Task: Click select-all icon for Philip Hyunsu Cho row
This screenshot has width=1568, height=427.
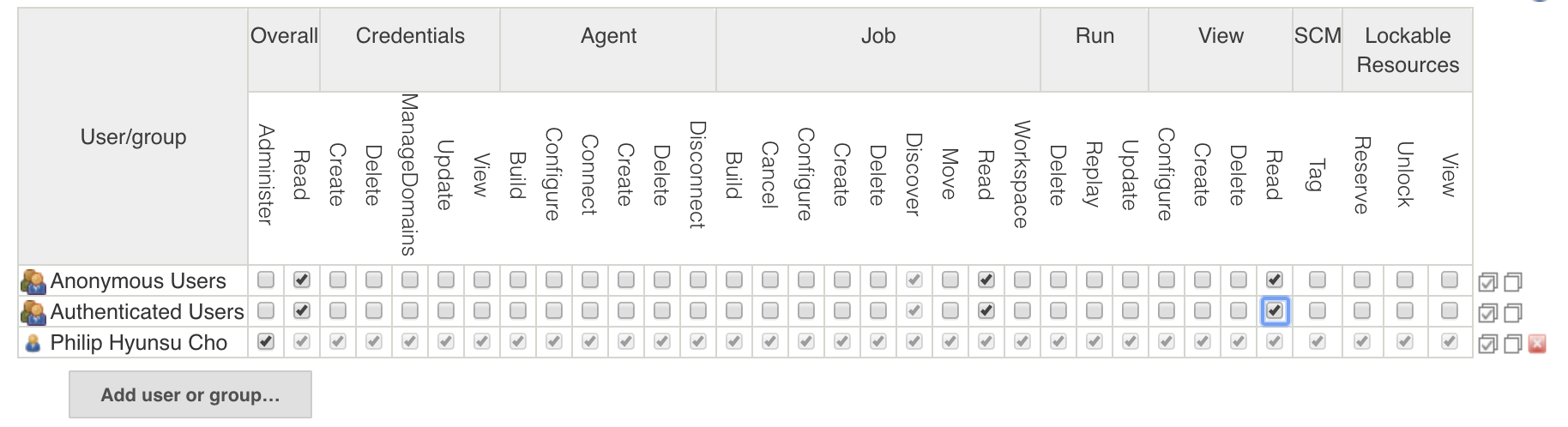Action: click(1487, 344)
